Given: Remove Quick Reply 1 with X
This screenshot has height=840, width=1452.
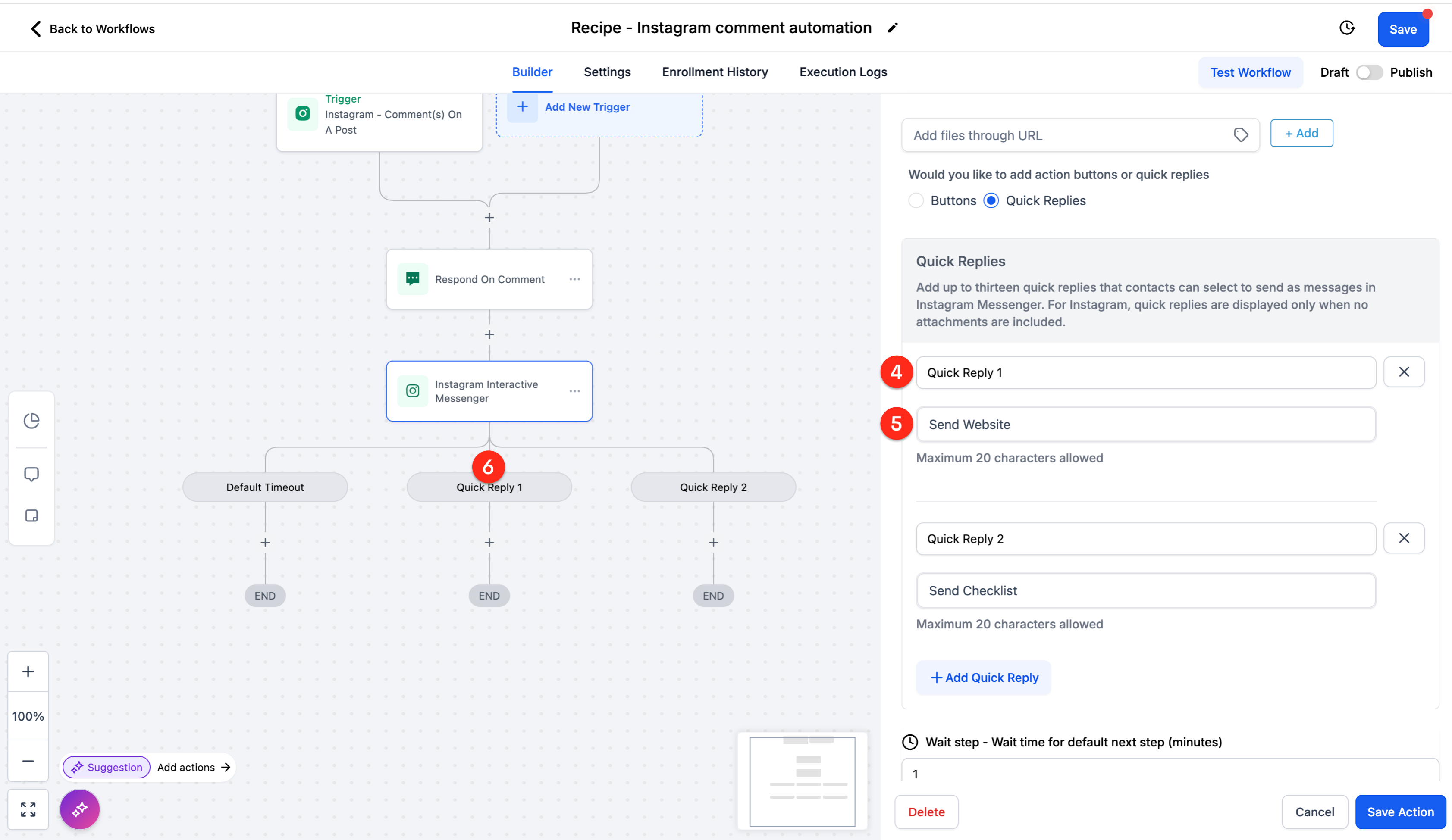Looking at the screenshot, I should click(x=1404, y=372).
